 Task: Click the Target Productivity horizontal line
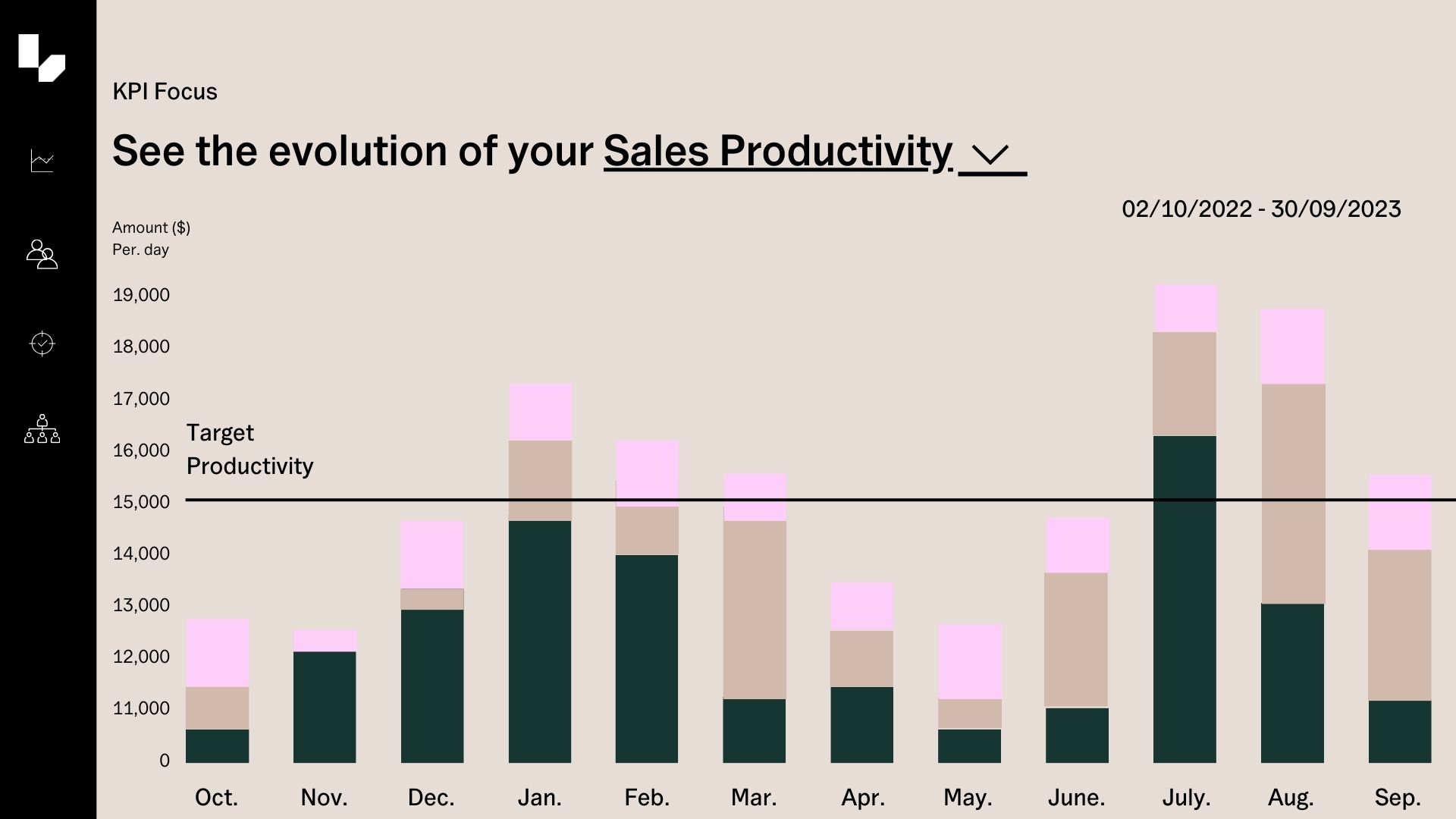pos(834,501)
